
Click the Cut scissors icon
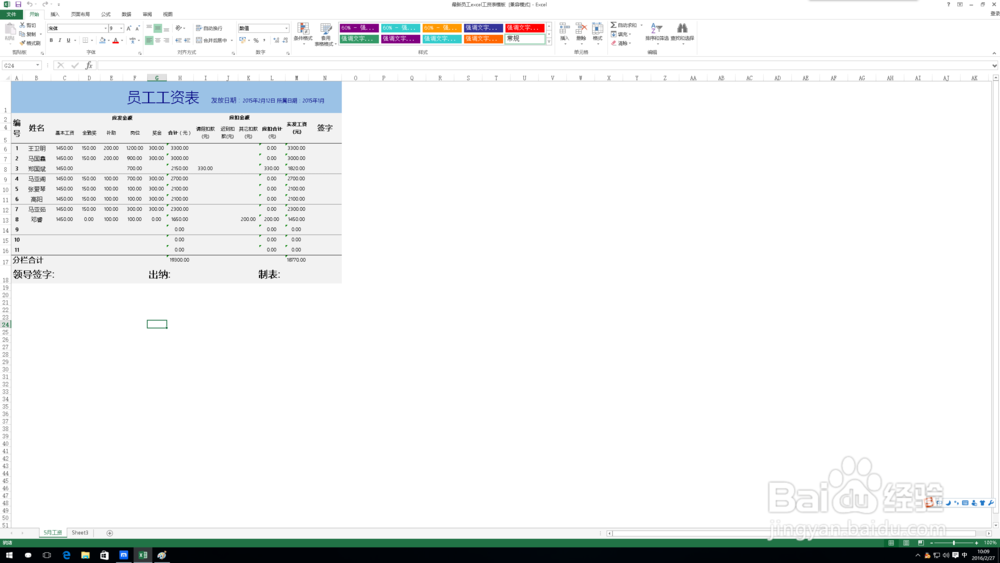[x=22, y=26]
